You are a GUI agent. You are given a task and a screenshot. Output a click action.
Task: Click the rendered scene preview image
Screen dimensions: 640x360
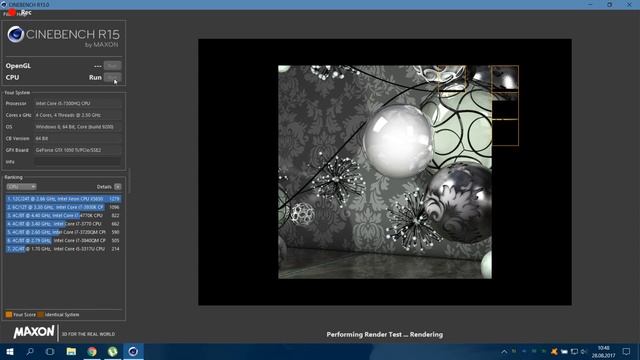click(x=385, y=172)
